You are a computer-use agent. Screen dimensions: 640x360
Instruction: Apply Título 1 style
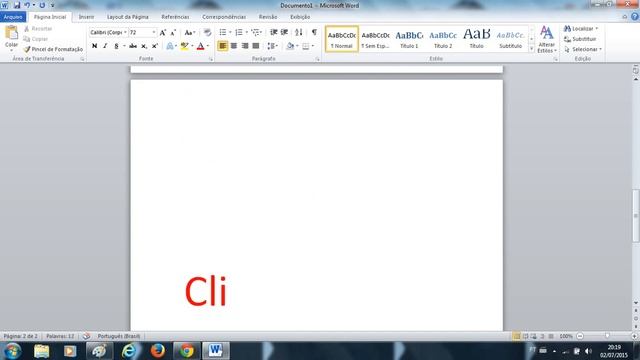coord(409,39)
